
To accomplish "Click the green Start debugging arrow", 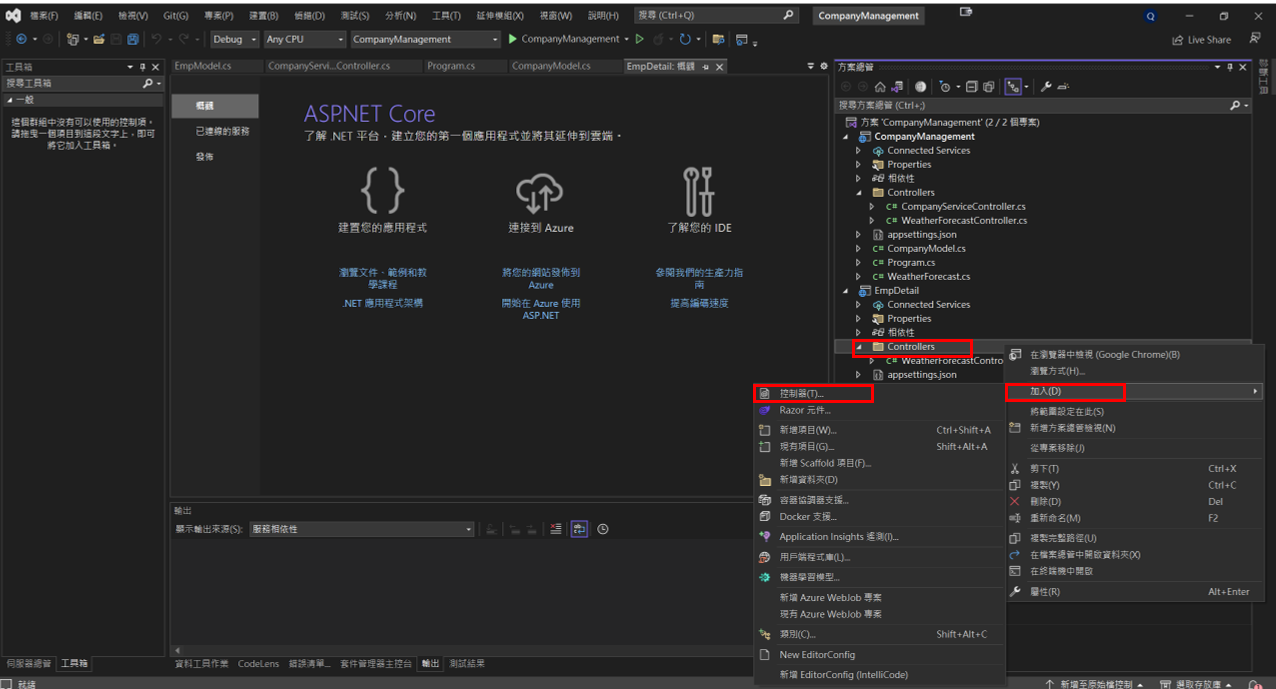I will [x=513, y=39].
